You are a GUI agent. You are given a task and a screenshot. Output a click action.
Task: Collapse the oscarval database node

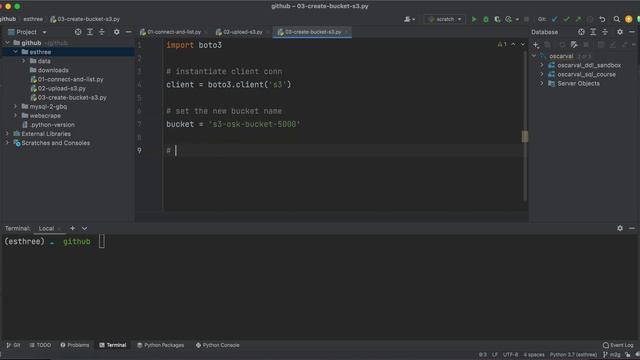tap(534, 56)
